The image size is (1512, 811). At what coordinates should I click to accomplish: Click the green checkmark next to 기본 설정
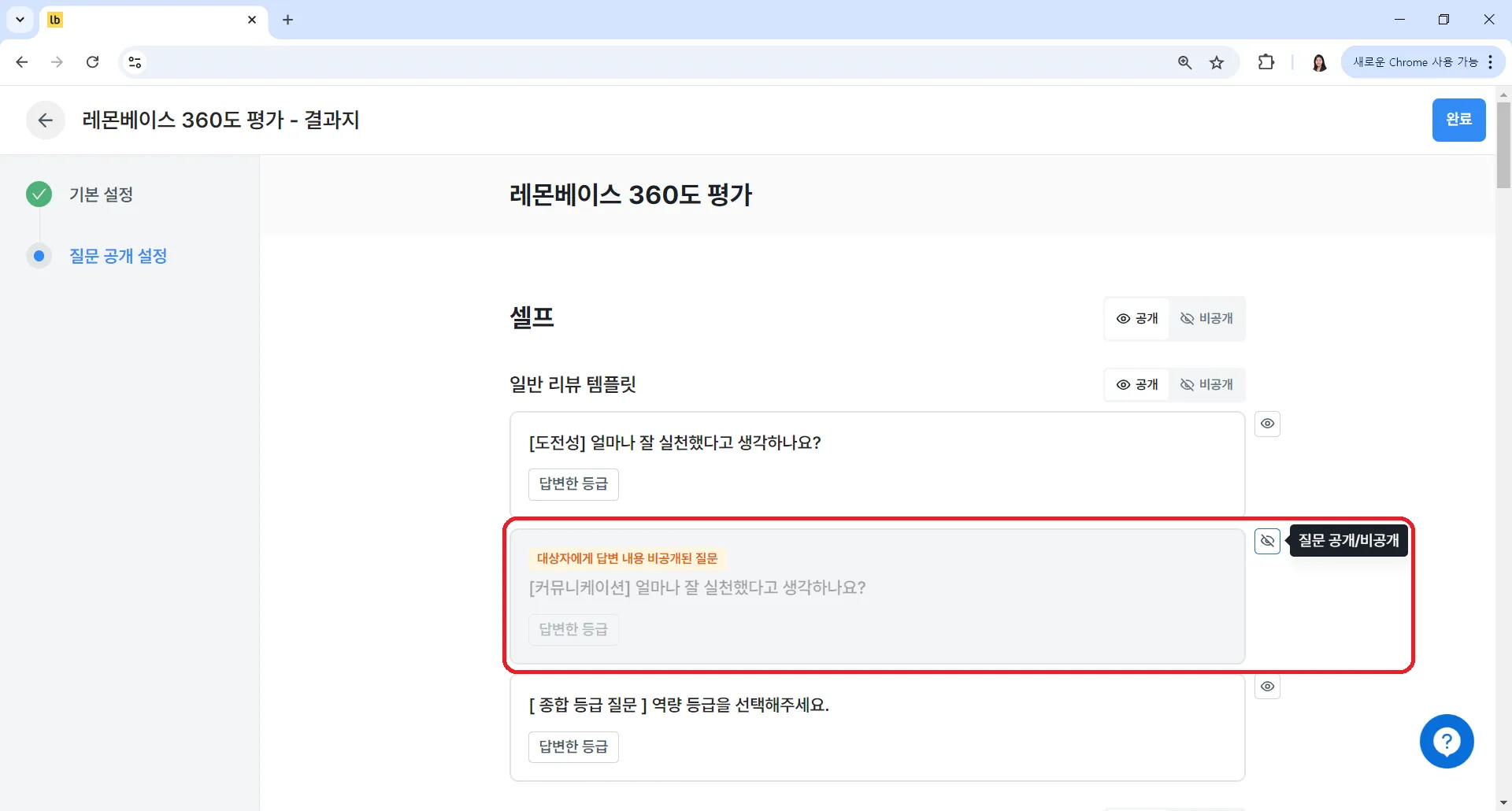(39, 194)
